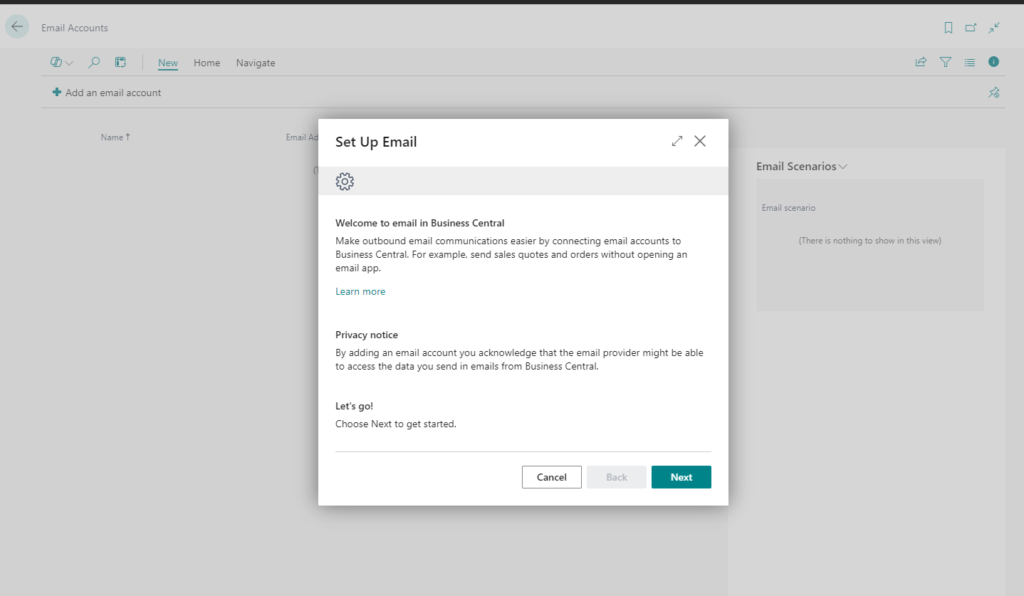1024x596 pixels.
Task: Toggle the FactBox information icon
Action: coord(993,61)
